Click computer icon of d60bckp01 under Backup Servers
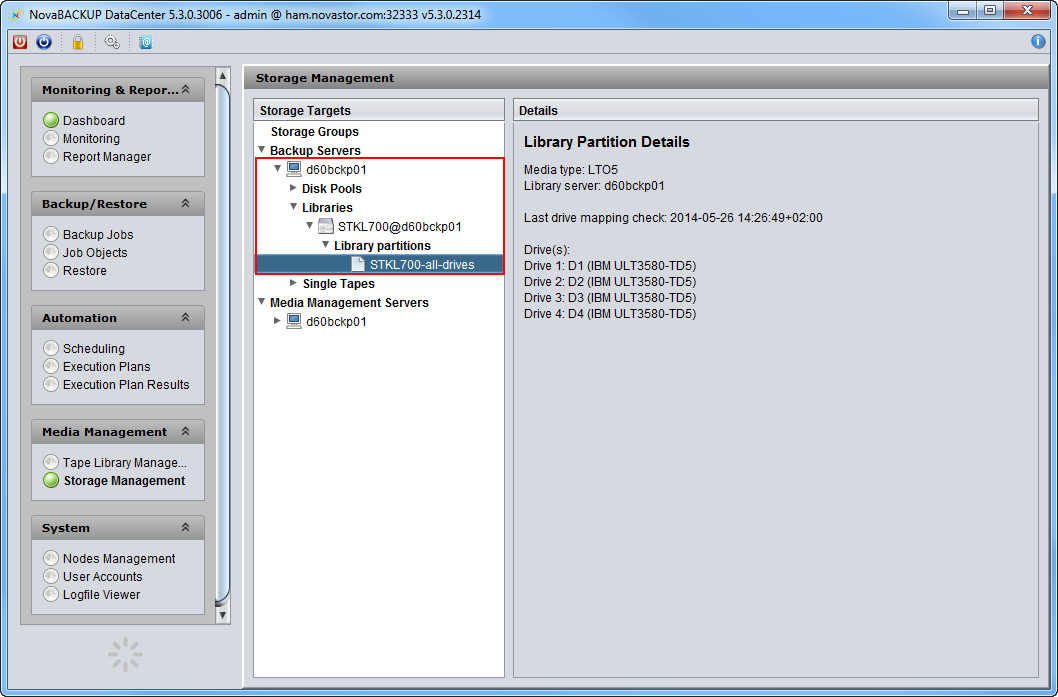Viewport: 1058px width, 697px height. click(x=294, y=169)
